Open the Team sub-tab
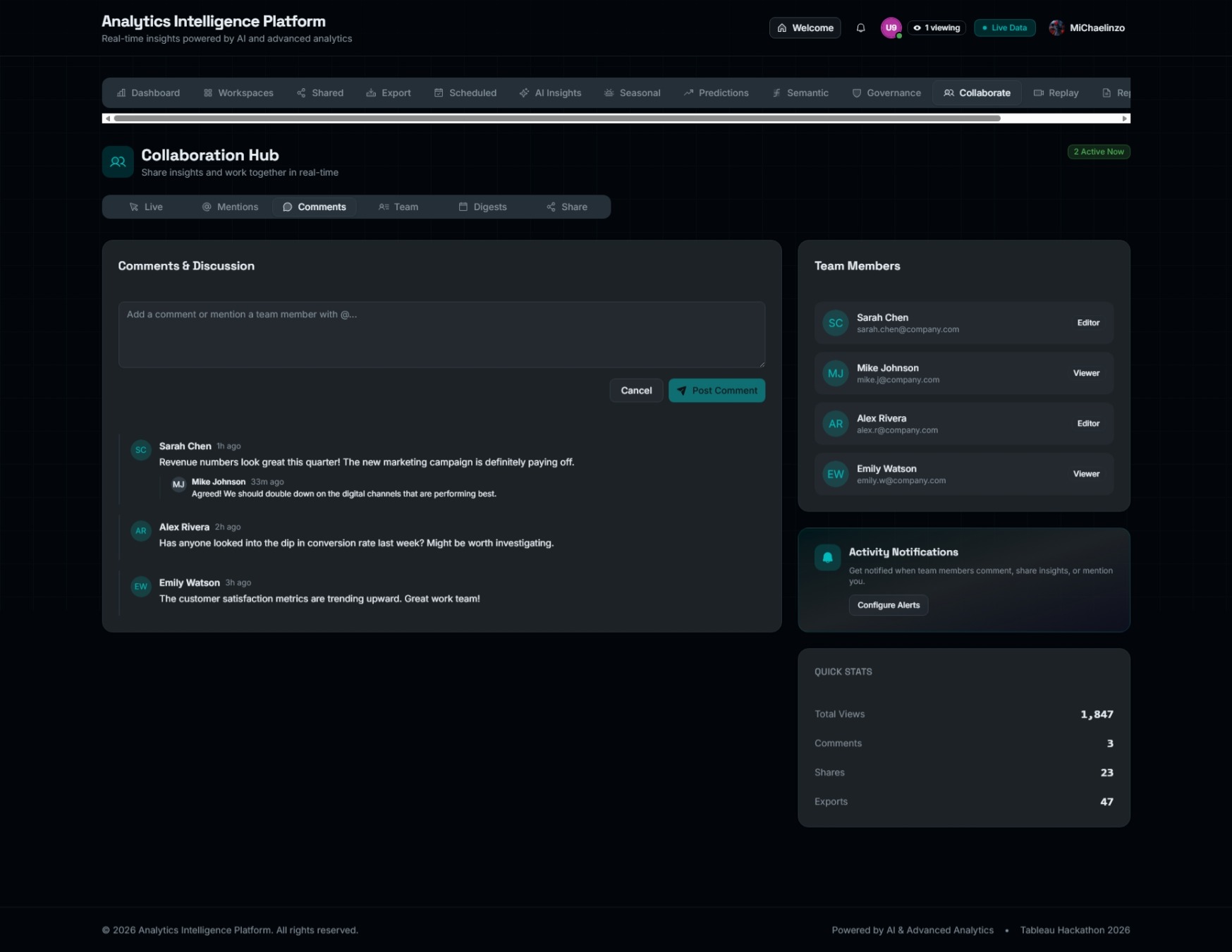 pos(398,207)
